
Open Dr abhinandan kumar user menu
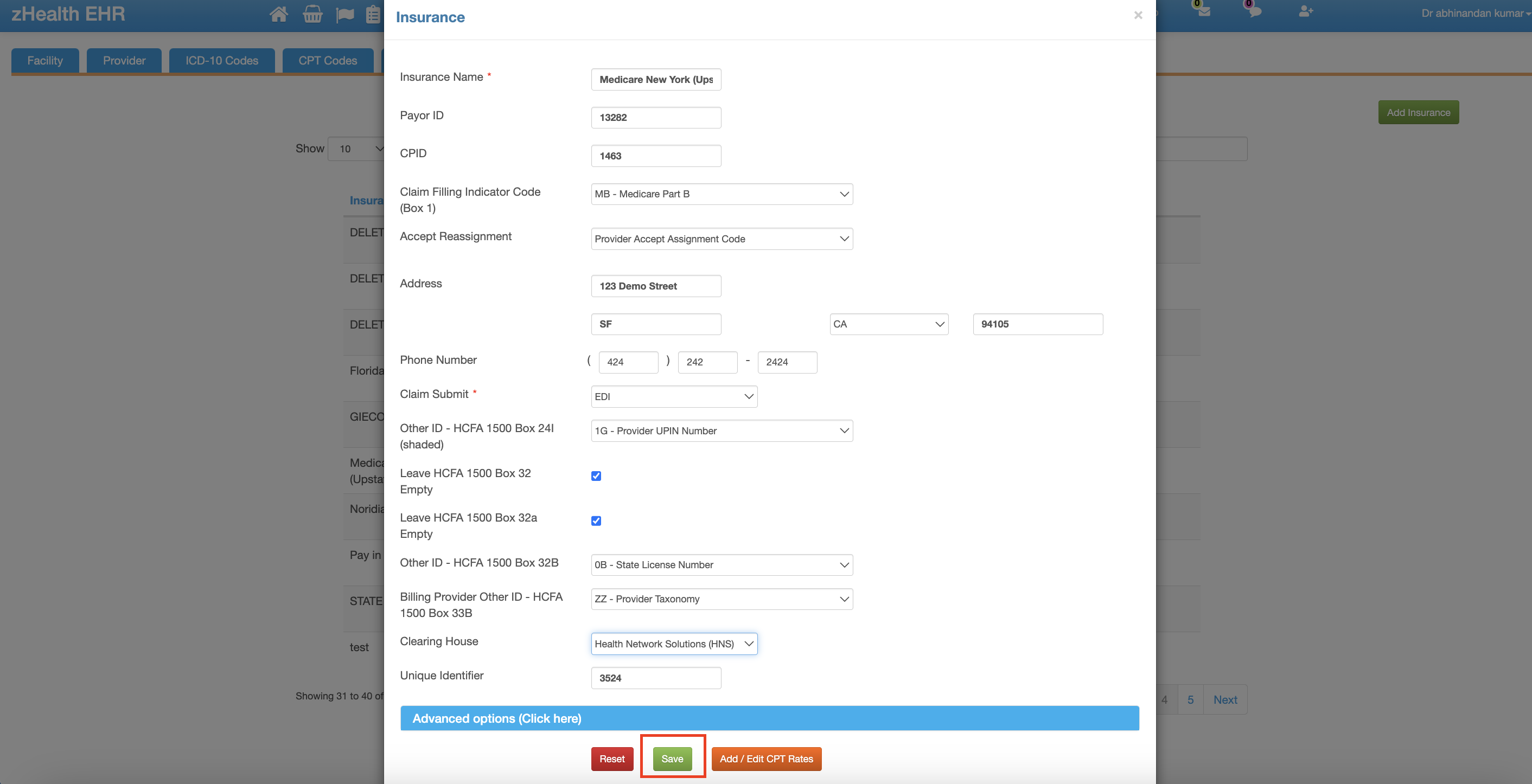click(1475, 13)
